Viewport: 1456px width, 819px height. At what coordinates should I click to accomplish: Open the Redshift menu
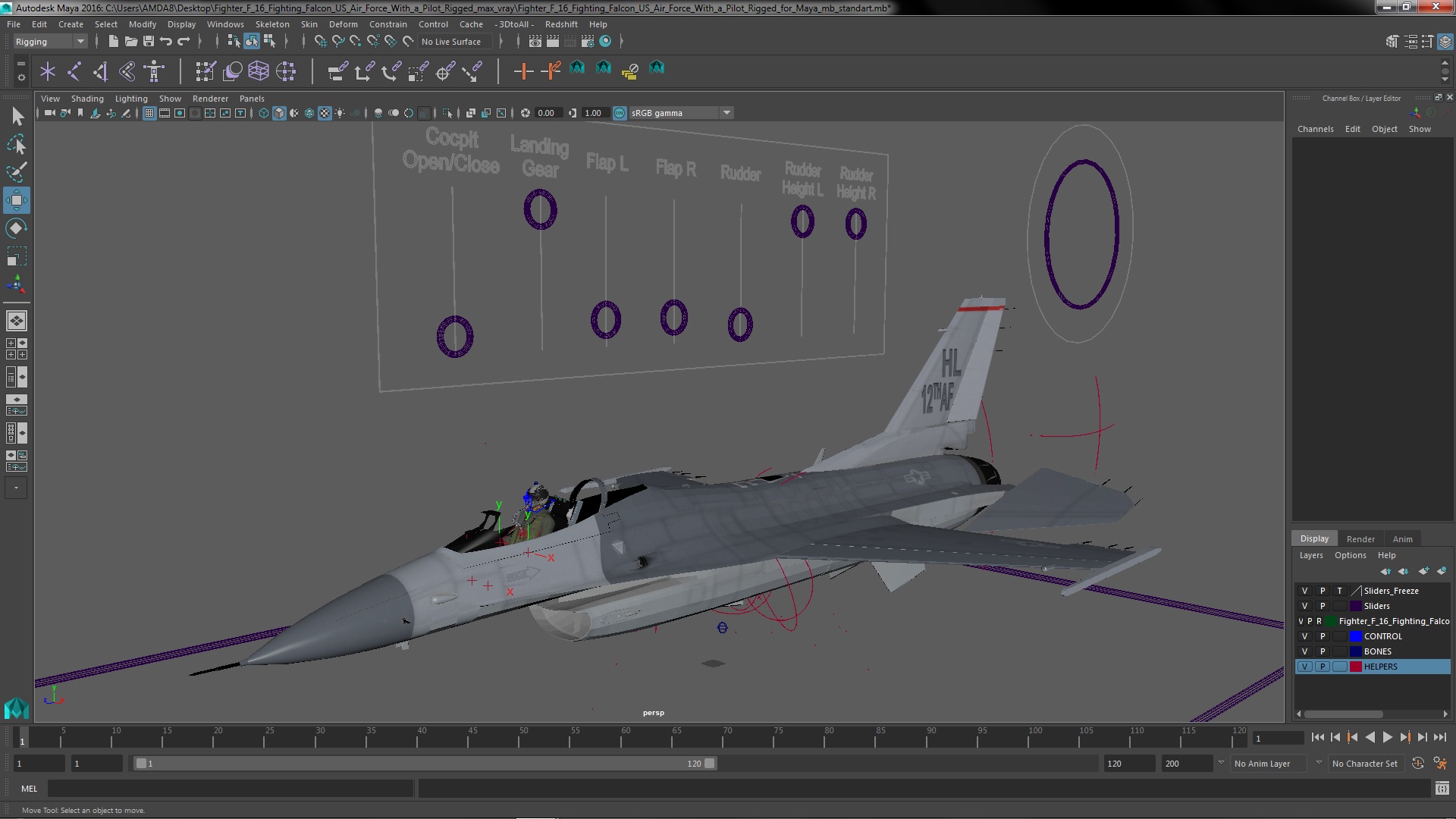click(561, 24)
